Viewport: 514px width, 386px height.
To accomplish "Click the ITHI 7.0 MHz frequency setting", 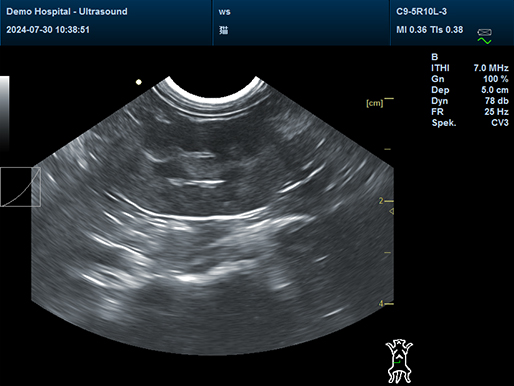I will point(470,68).
